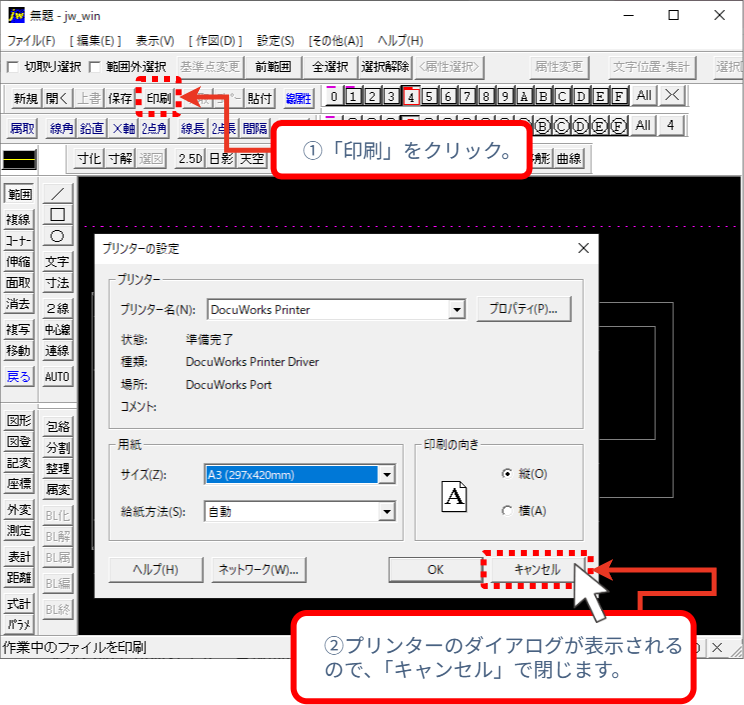
Task: Select the 複写 copy tool
Action: pos(19,329)
